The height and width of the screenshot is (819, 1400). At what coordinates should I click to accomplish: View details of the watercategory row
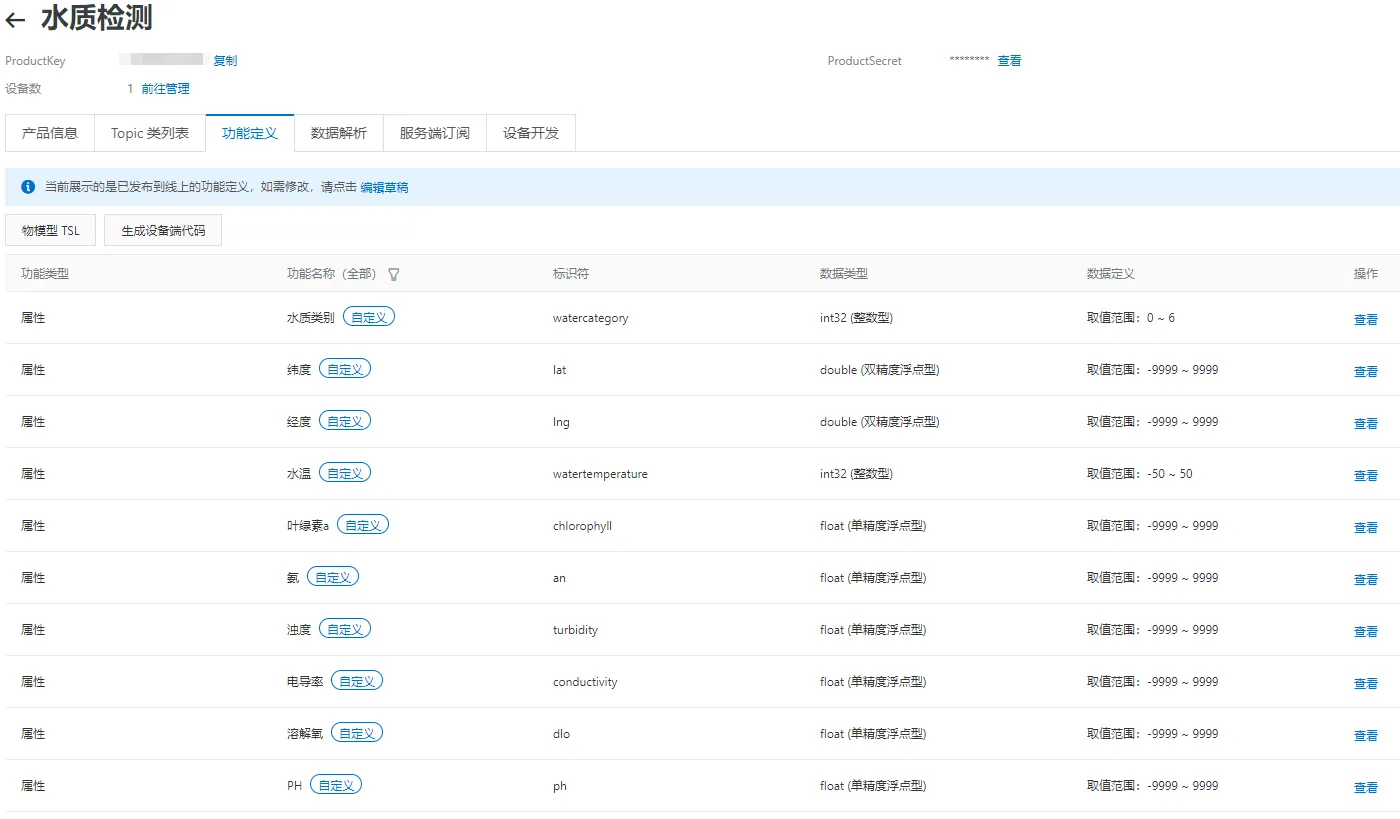(1366, 320)
